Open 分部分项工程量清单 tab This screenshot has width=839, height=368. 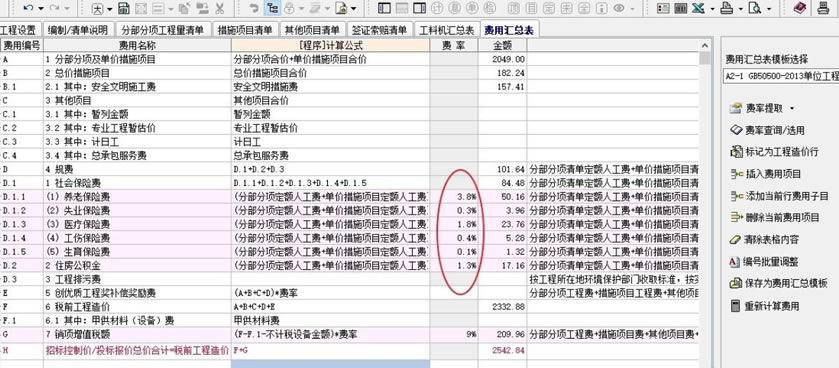pyautogui.click(x=162, y=30)
